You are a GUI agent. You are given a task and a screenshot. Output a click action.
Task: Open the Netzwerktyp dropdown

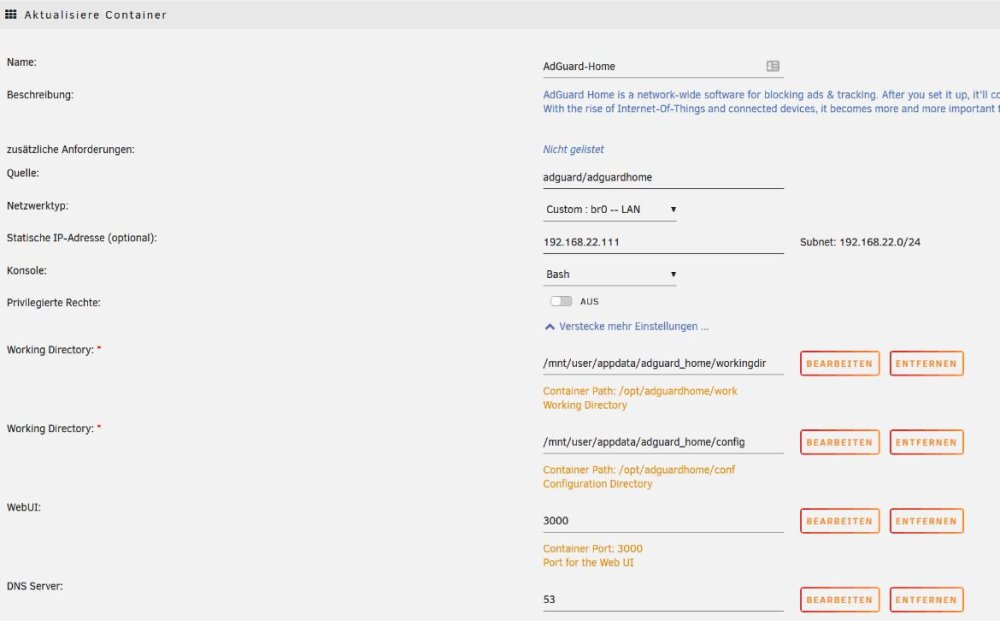(610, 209)
